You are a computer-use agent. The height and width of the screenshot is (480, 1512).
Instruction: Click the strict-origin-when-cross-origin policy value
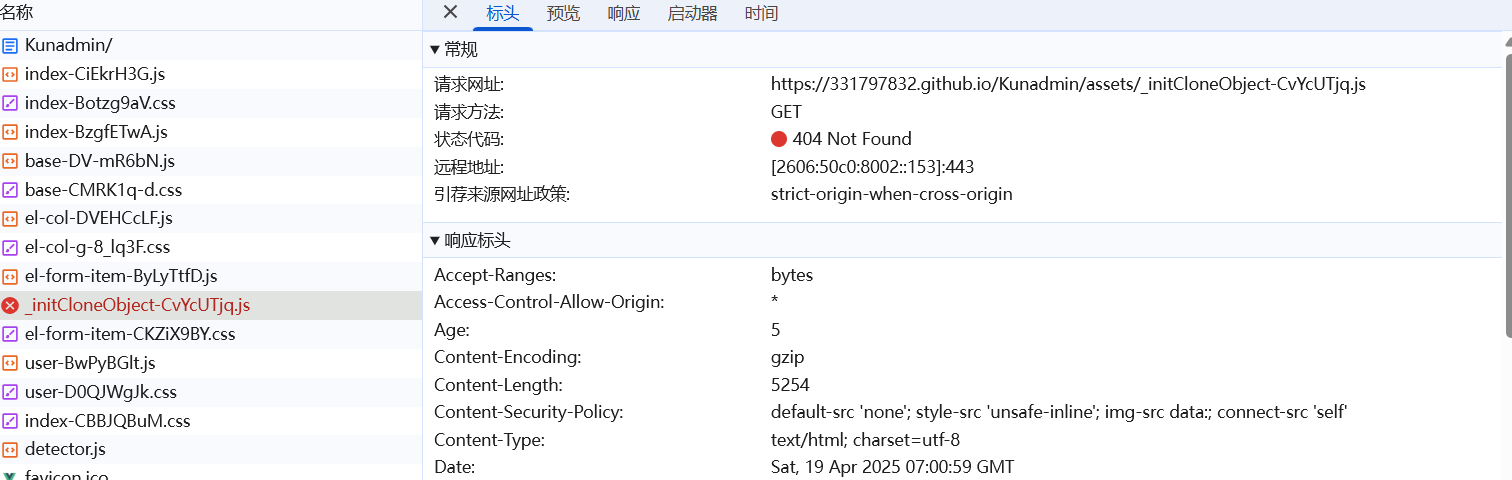pyautogui.click(x=892, y=194)
